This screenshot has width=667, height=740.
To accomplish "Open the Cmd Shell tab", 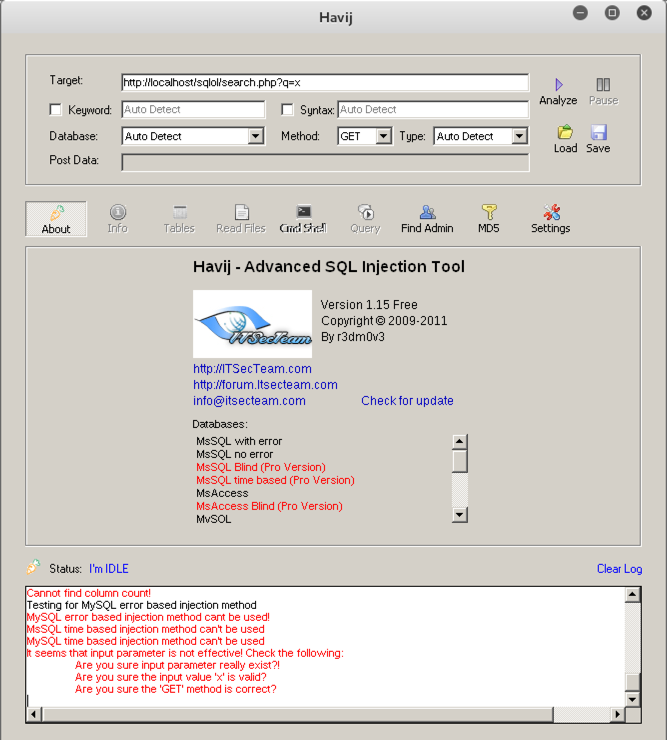I will [x=303, y=219].
